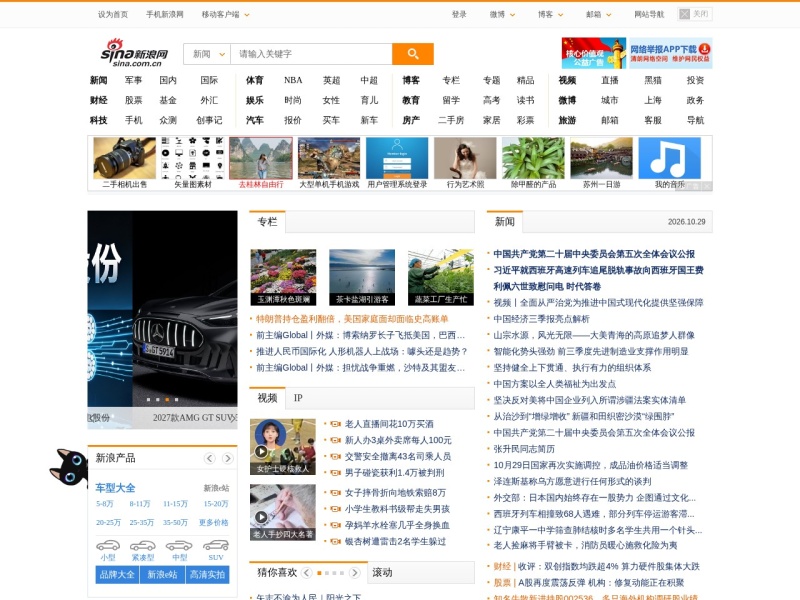Click the 品牌大全 blue button

[117, 574]
